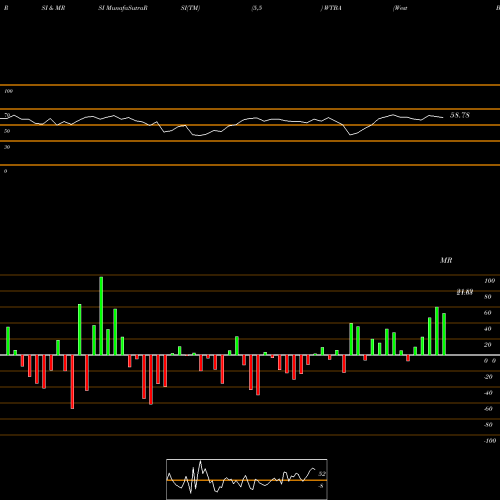
Task: Click the 58.78 RSI value label
Action: pos(460,115)
